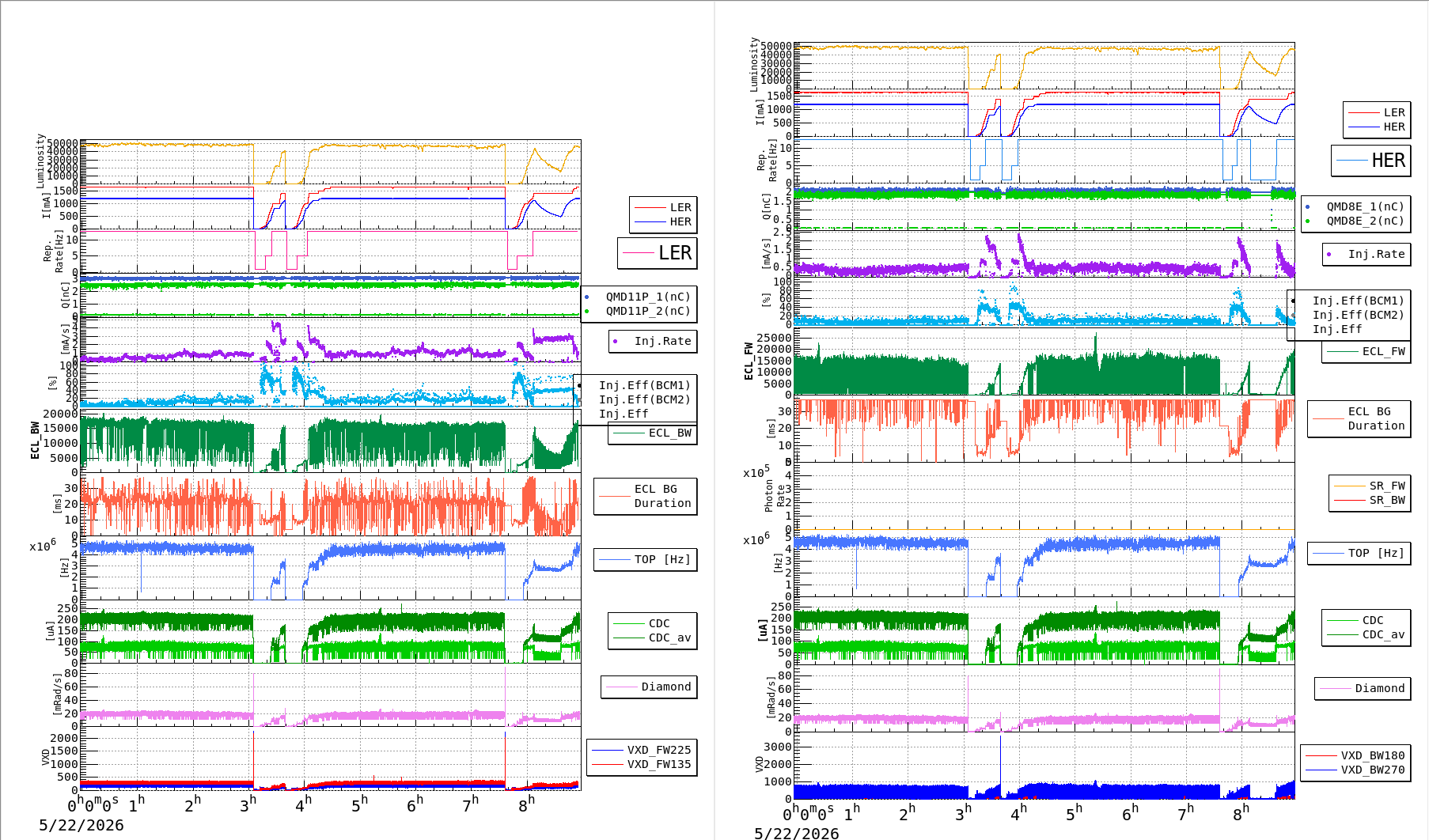Select the VXD_BW270 legend entry
The width and height of the screenshot is (1429, 840).
point(1373,770)
